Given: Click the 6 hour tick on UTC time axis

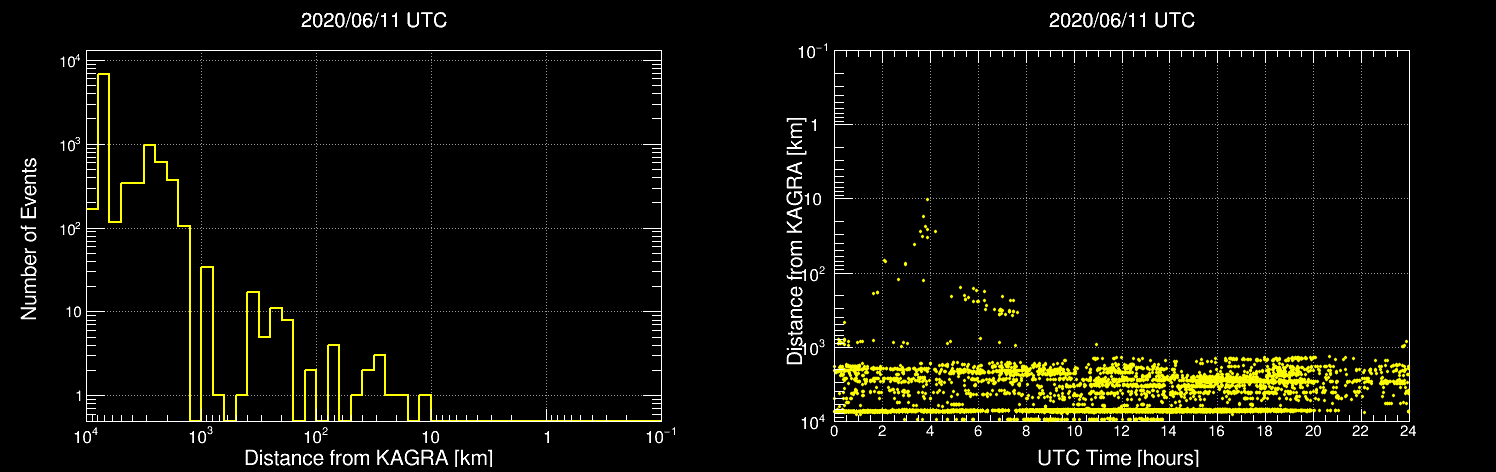Looking at the screenshot, I should coord(978,431).
